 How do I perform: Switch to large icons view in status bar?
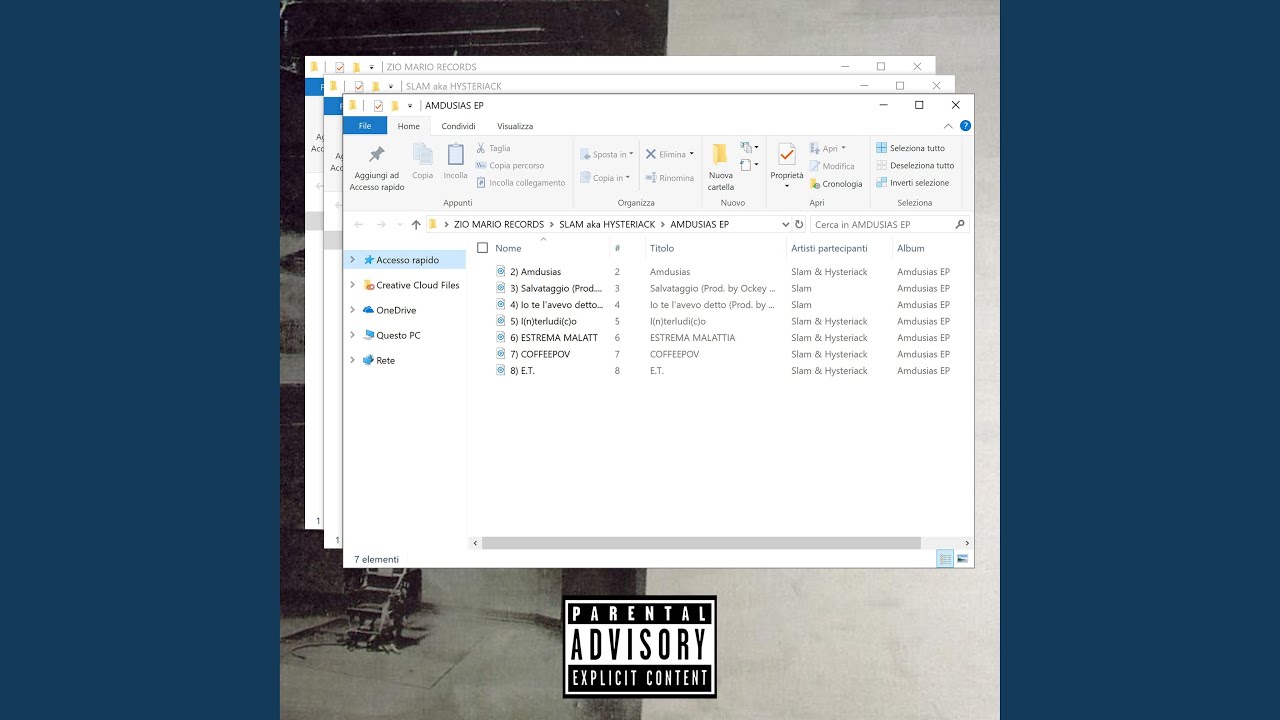(962, 559)
